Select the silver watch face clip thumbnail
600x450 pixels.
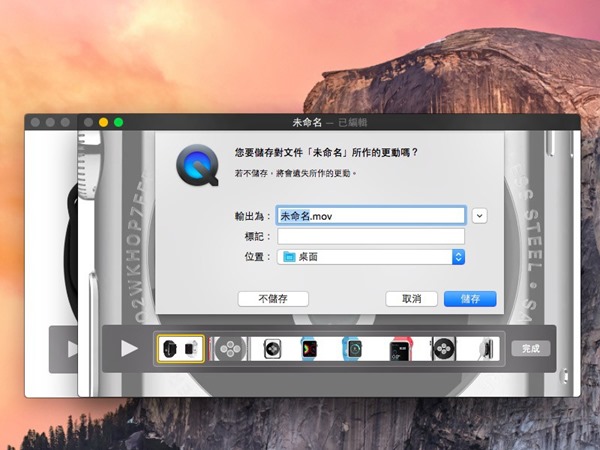point(272,348)
